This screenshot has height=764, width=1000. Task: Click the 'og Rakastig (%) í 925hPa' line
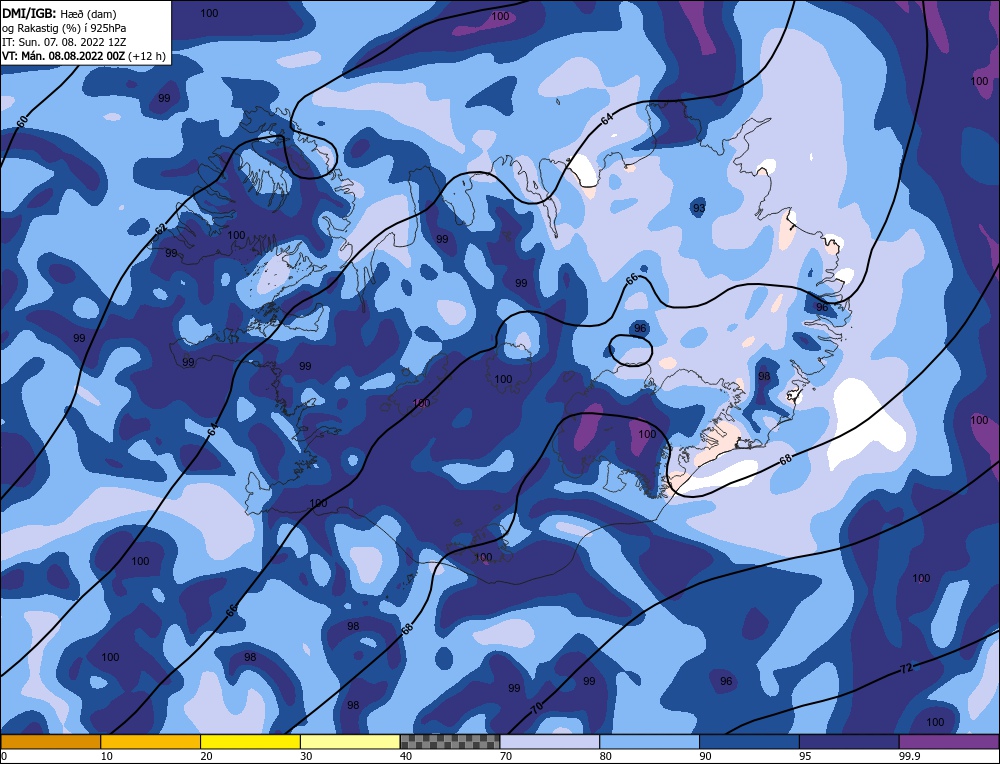[x=64, y=28]
